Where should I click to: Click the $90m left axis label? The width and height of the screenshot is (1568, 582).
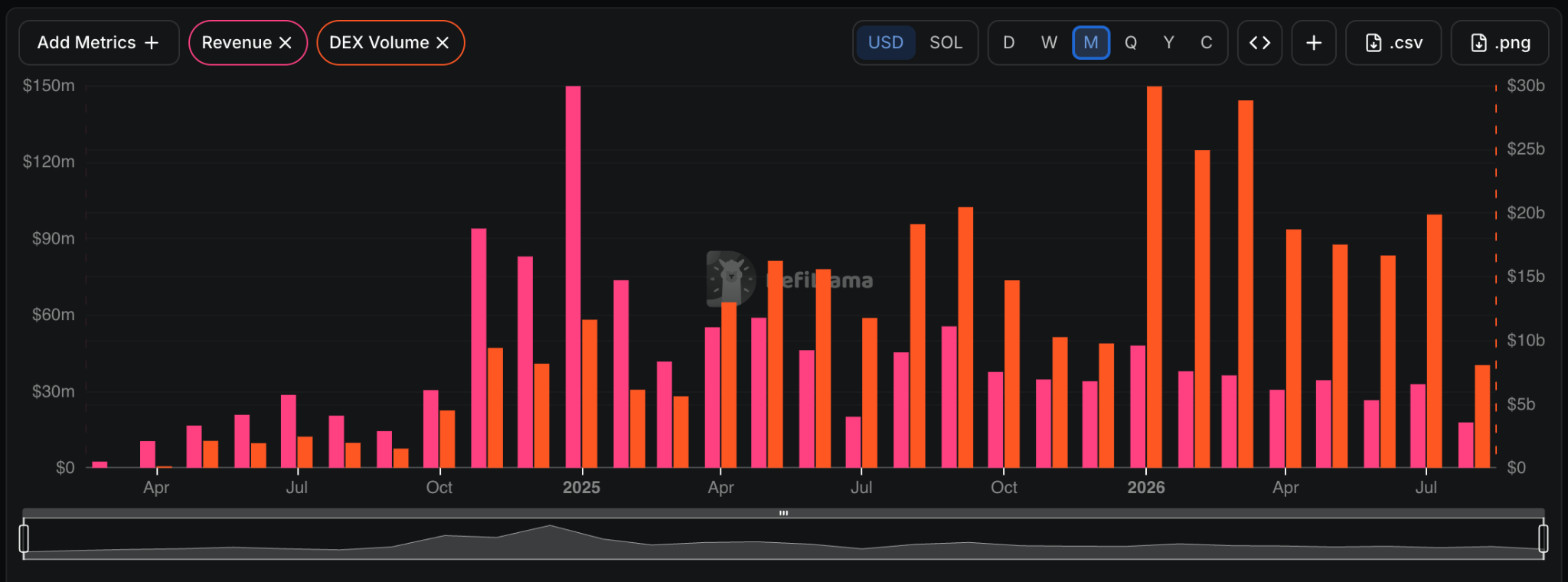(54, 238)
